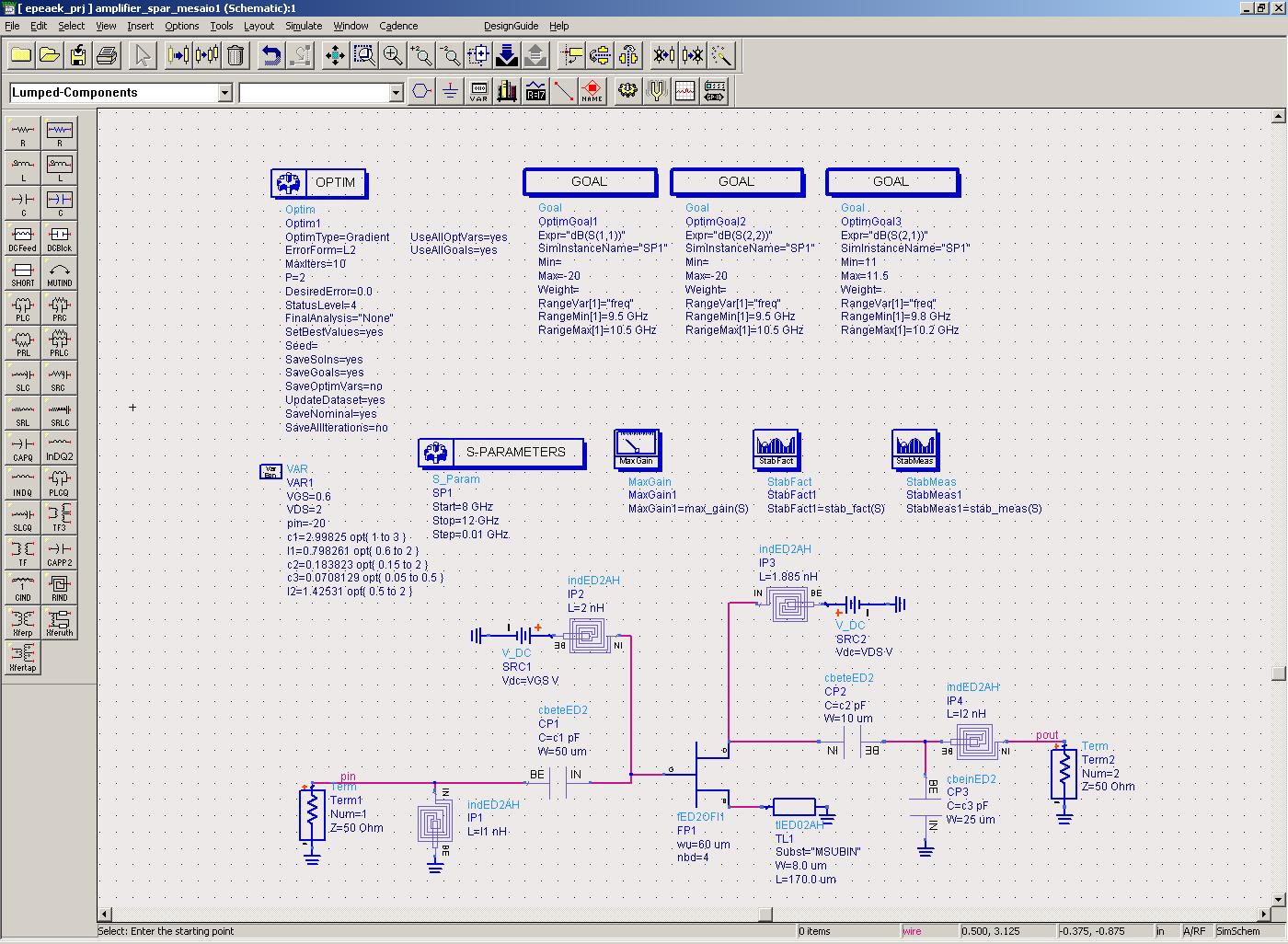This screenshot has height=944, width=1288.
Task: Click the View All four-arrows icon
Action: click(x=336, y=55)
